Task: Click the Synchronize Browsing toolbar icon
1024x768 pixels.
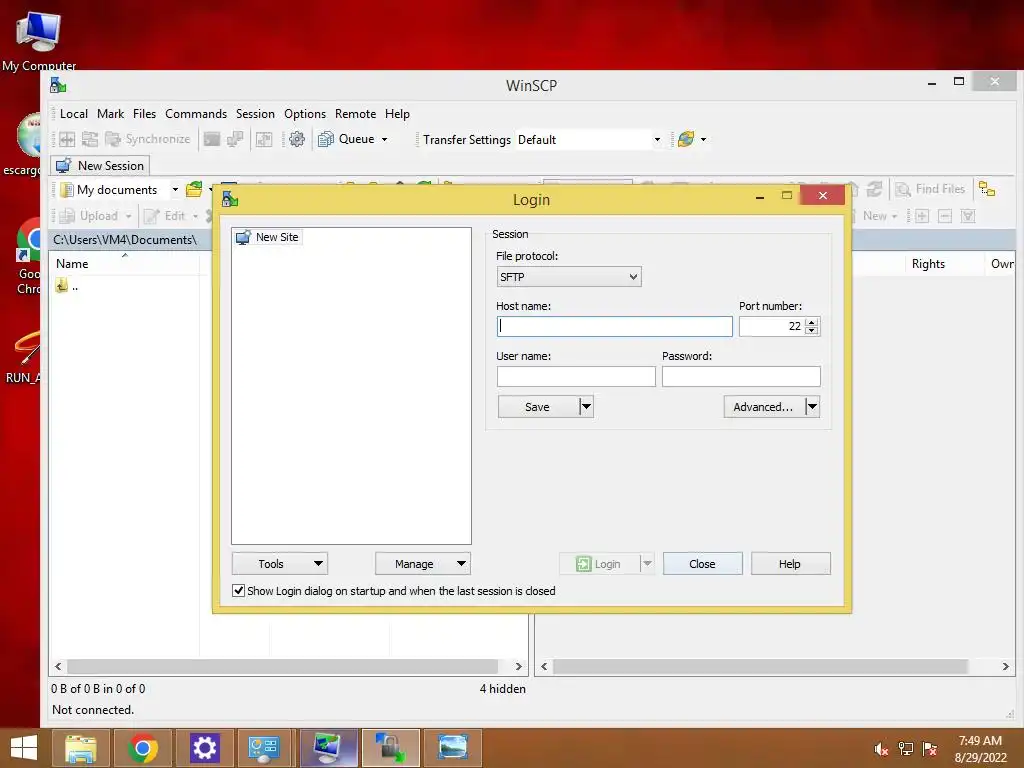Action: click(264, 139)
